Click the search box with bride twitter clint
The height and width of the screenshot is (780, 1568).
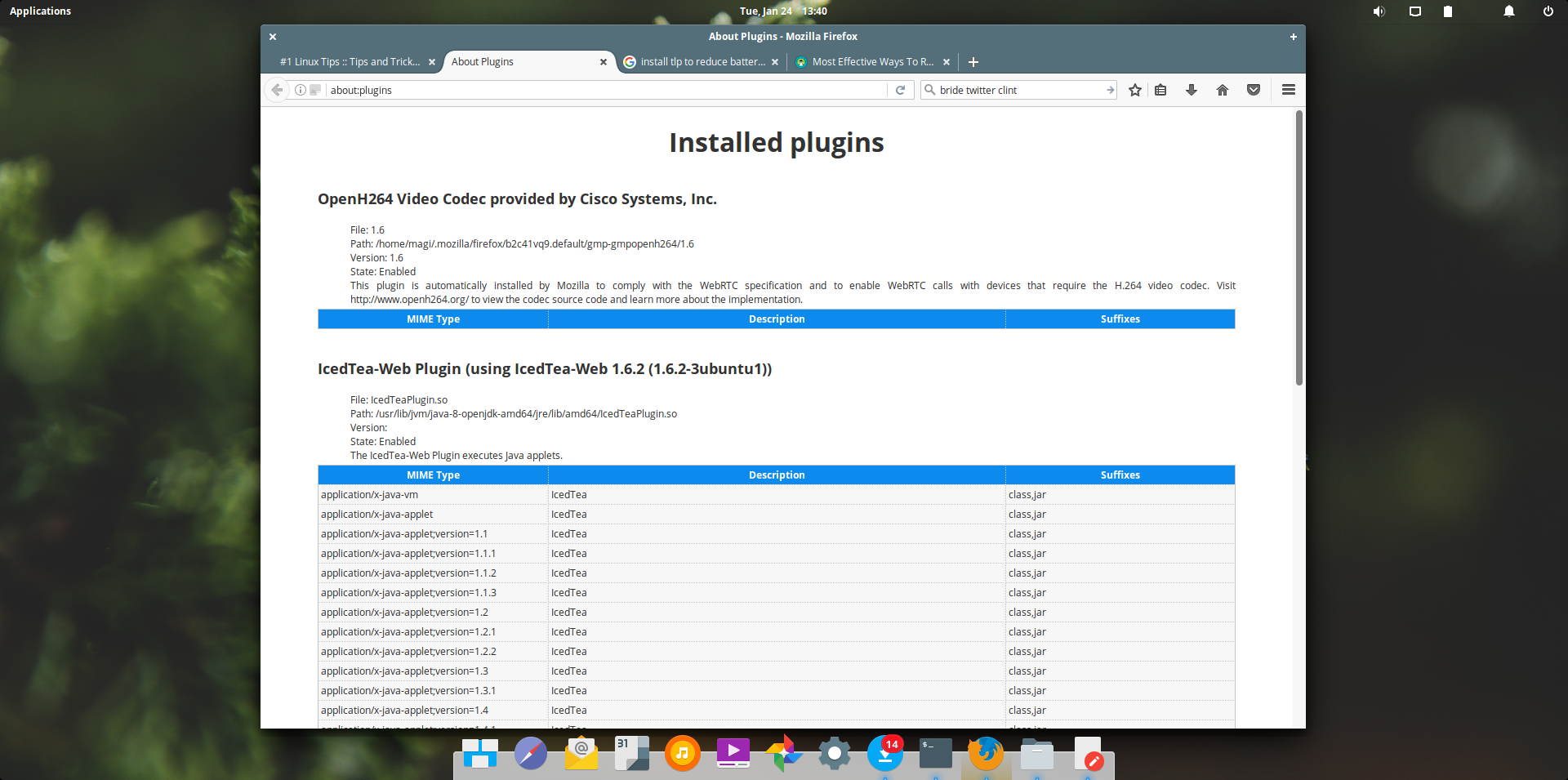point(1019,90)
